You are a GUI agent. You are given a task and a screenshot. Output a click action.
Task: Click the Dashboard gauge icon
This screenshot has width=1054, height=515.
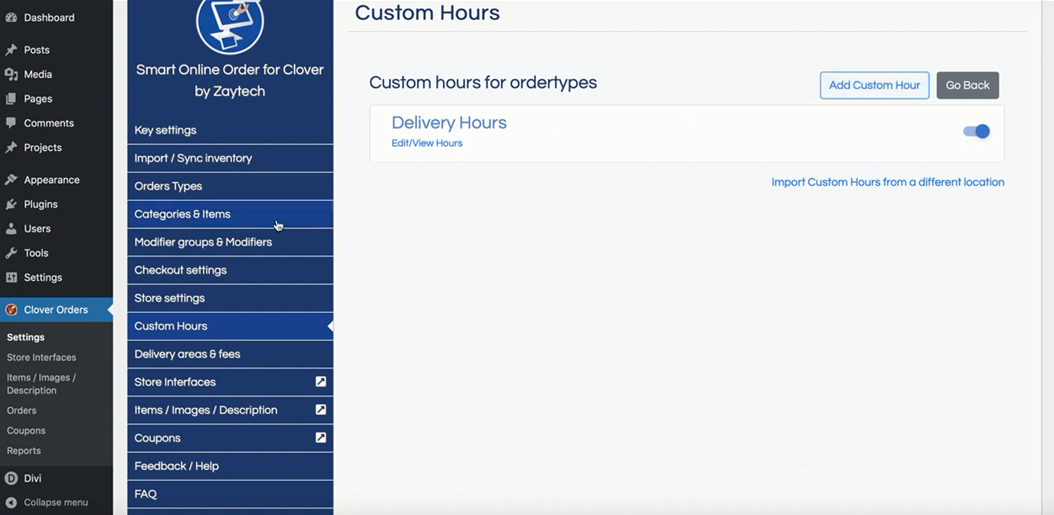click(x=11, y=17)
